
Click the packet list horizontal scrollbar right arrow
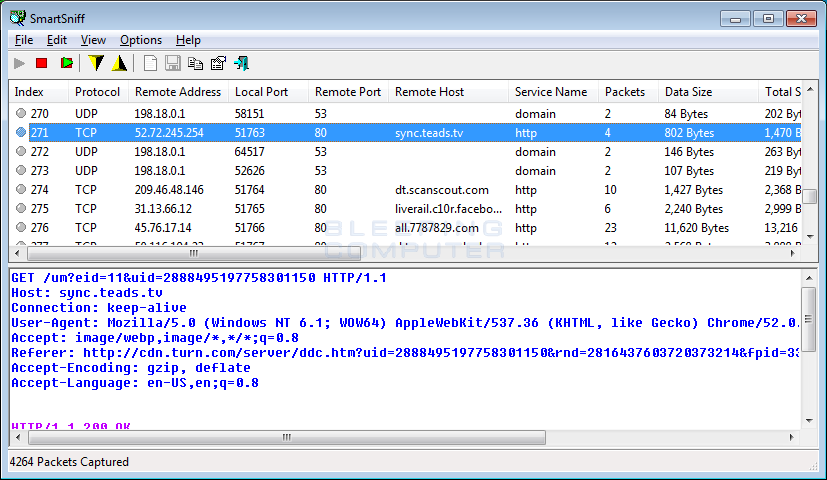(793, 254)
